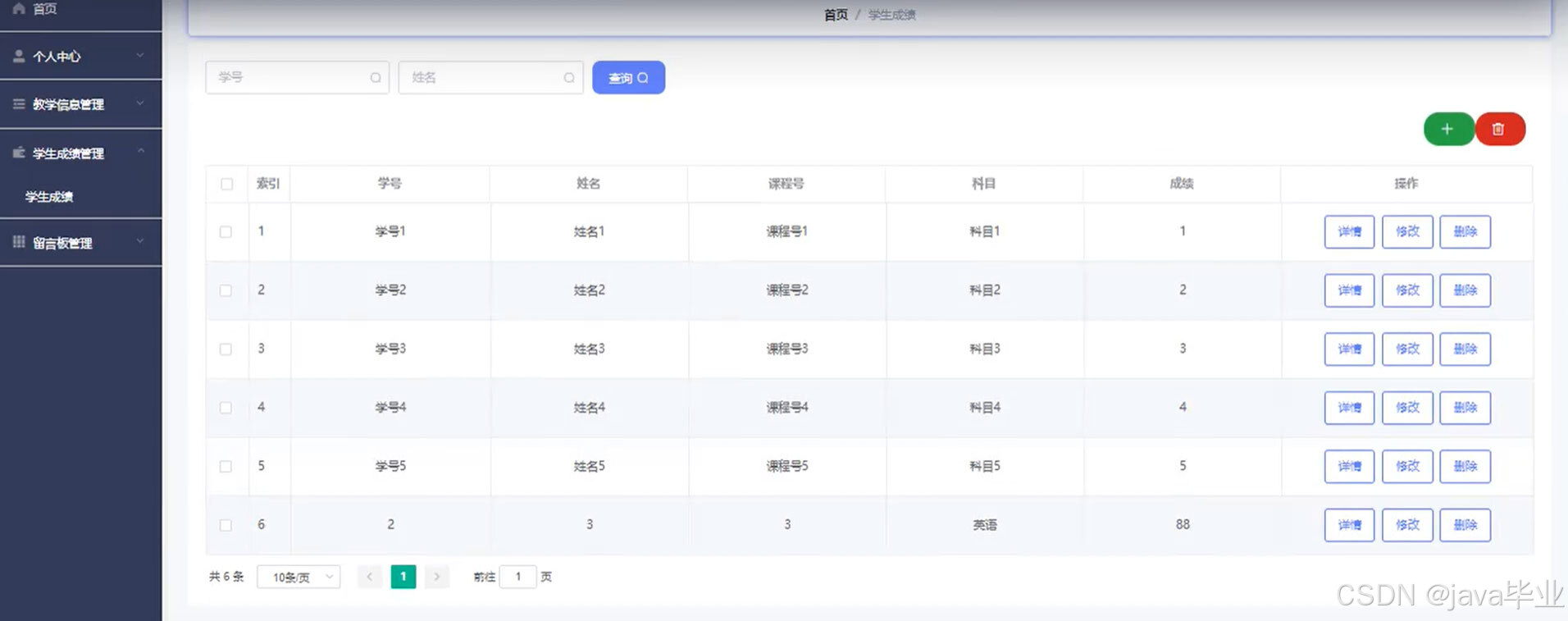The height and width of the screenshot is (621, 1568).
Task: Expand the 留言板管理 menu chevron
Action: (140, 241)
